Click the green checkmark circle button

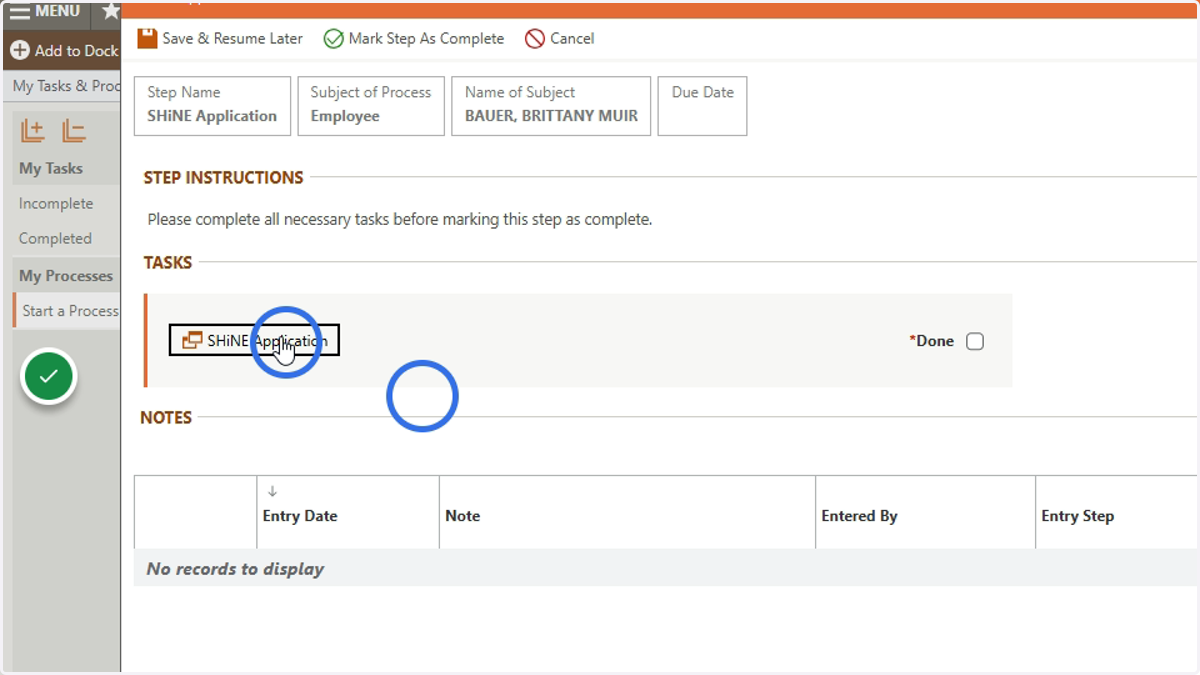coord(48,377)
